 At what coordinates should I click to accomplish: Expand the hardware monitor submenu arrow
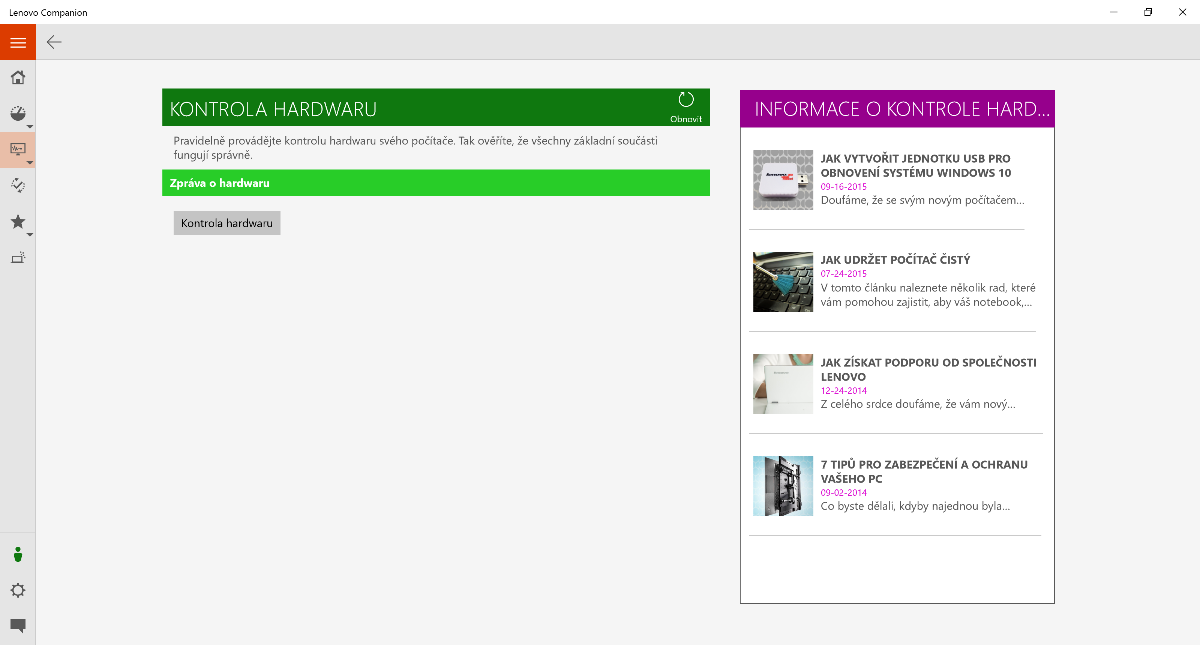coord(30,162)
